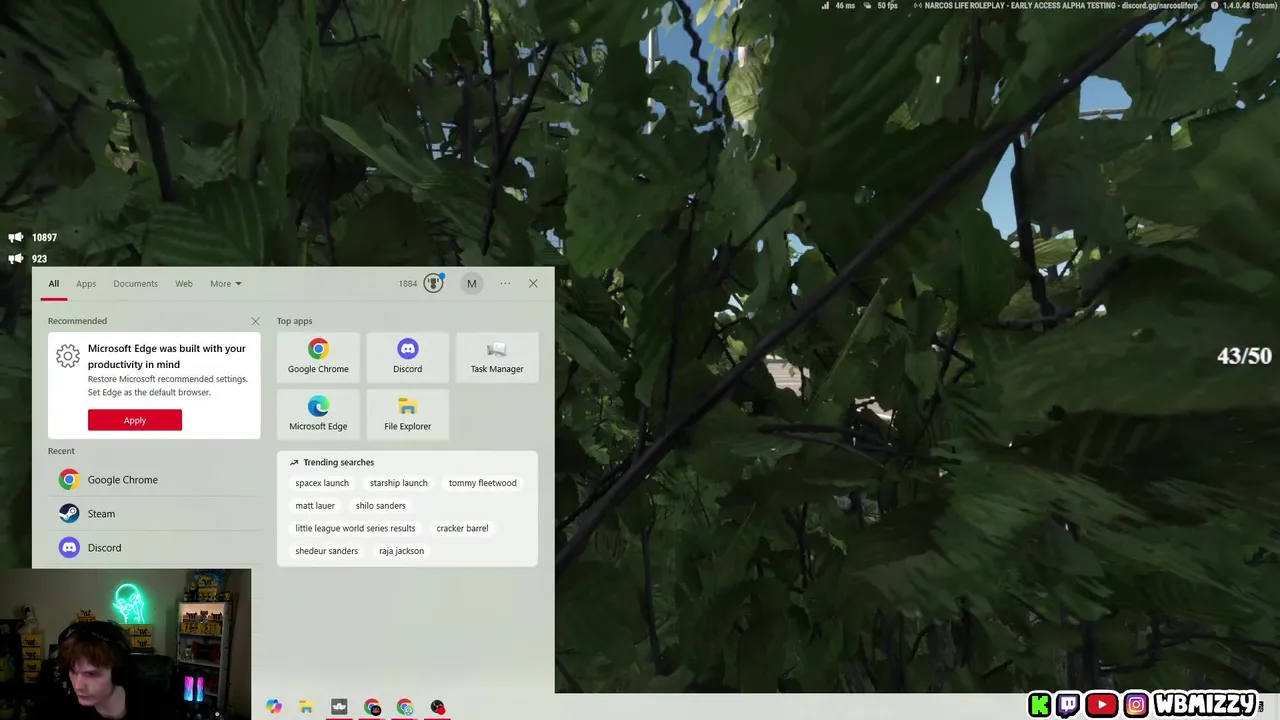Open Copilot from the taskbar
The height and width of the screenshot is (720, 1280).
pyautogui.click(x=274, y=707)
